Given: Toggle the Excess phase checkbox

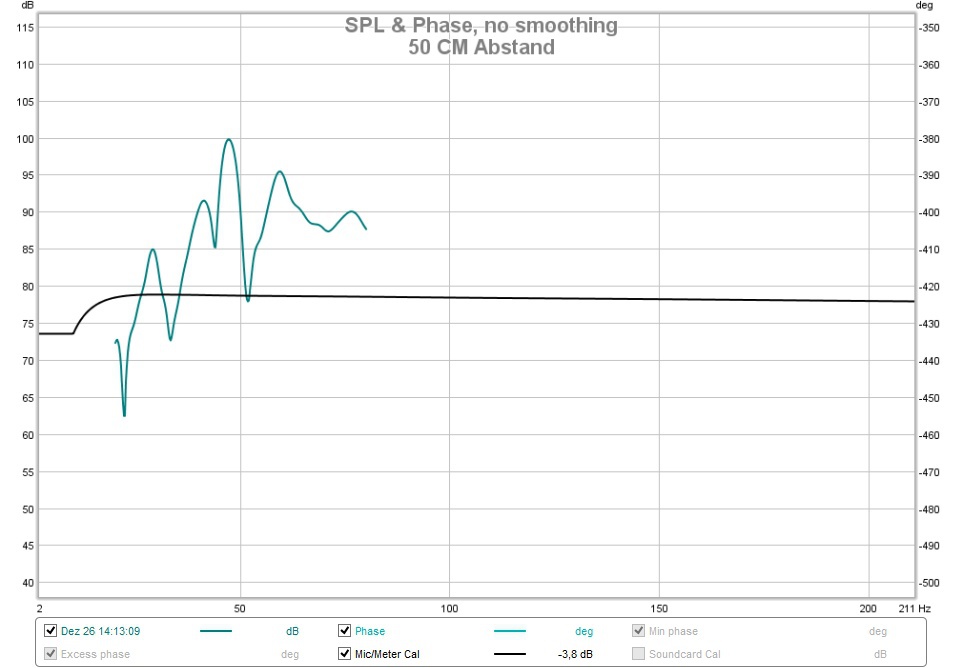Looking at the screenshot, I should pyautogui.click(x=50, y=654).
